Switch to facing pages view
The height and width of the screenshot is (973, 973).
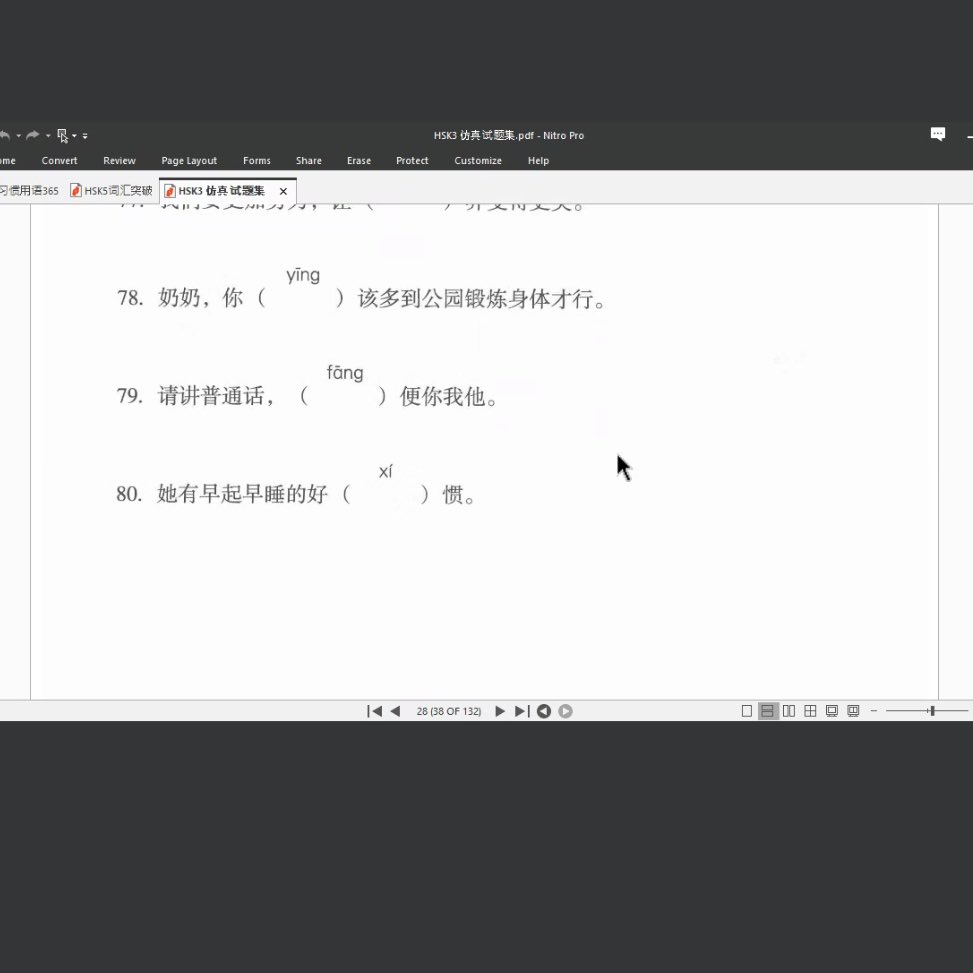pyautogui.click(x=789, y=711)
